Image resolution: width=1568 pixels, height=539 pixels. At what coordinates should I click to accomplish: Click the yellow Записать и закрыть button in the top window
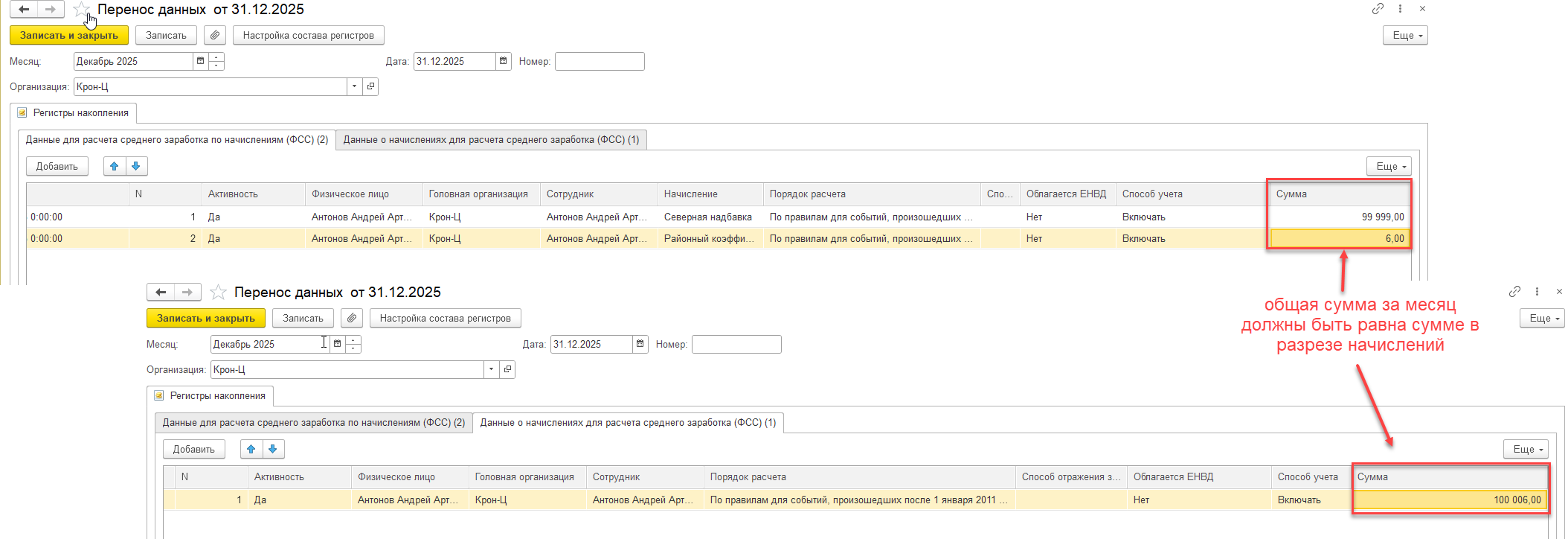[68, 35]
